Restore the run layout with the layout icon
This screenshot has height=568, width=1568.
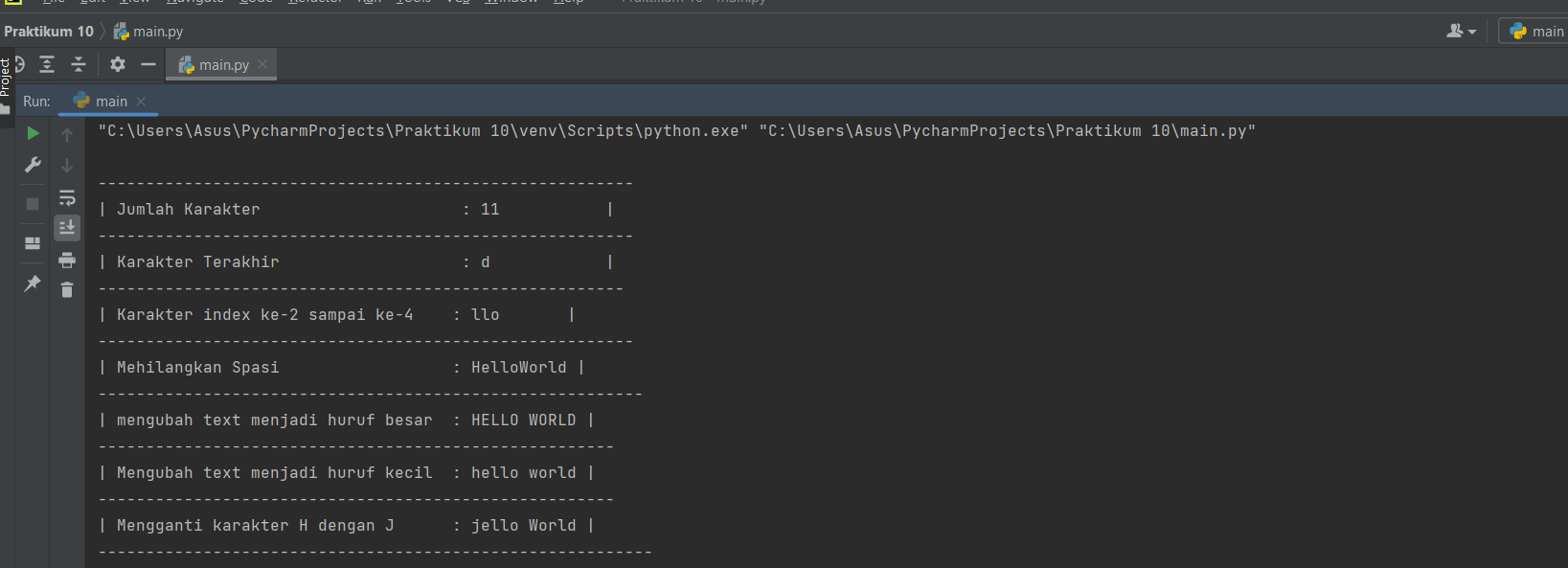(33, 243)
